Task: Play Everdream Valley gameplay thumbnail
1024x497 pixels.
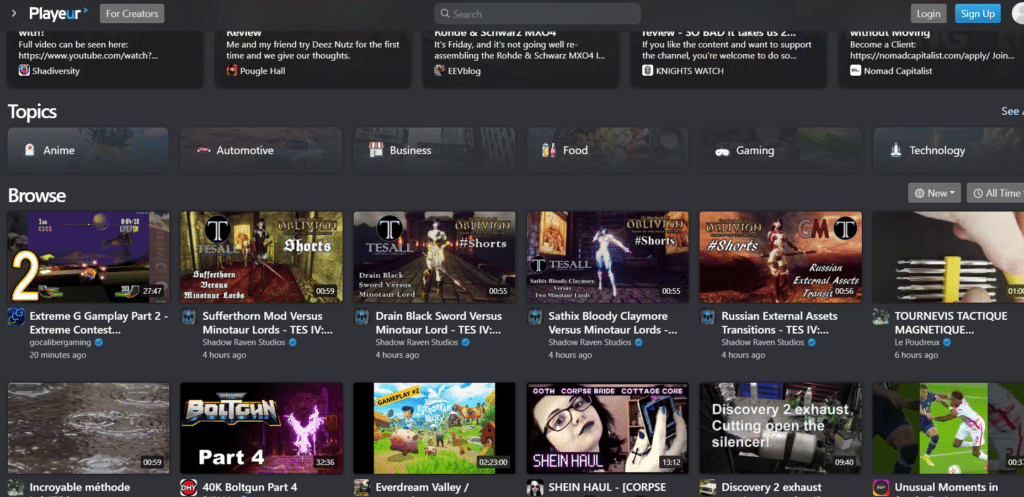Action: (x=434, y=428)
